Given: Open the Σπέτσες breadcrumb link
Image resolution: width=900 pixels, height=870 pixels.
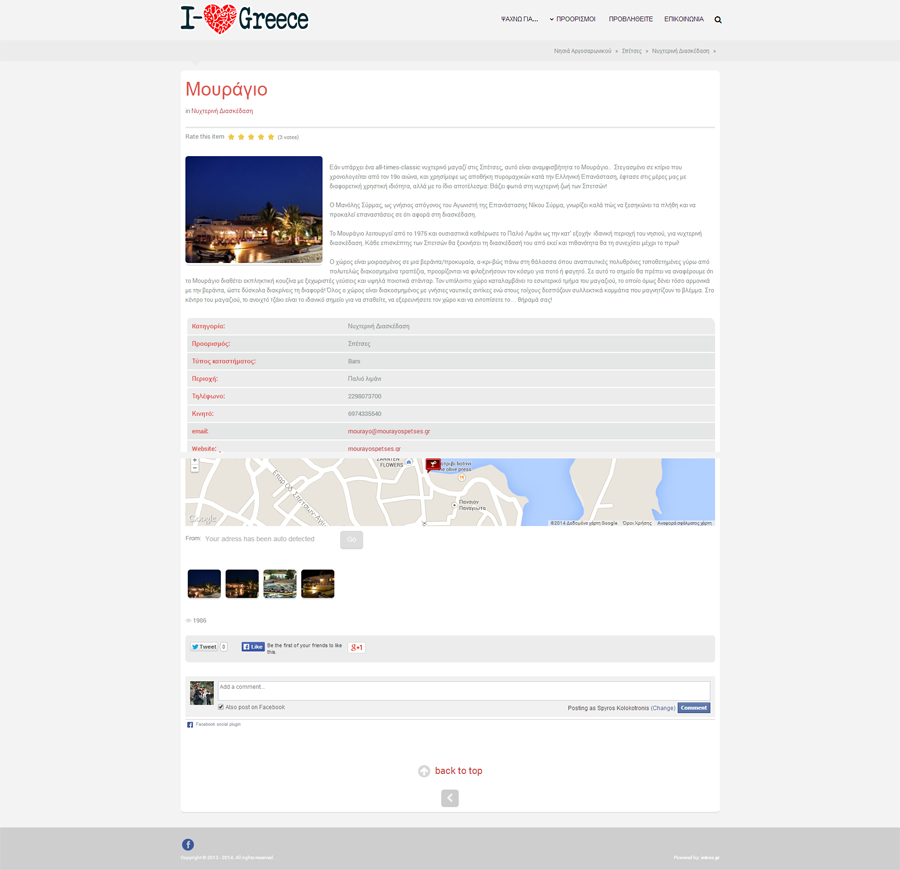Looking at the screenshot, I should coord(631,51).
